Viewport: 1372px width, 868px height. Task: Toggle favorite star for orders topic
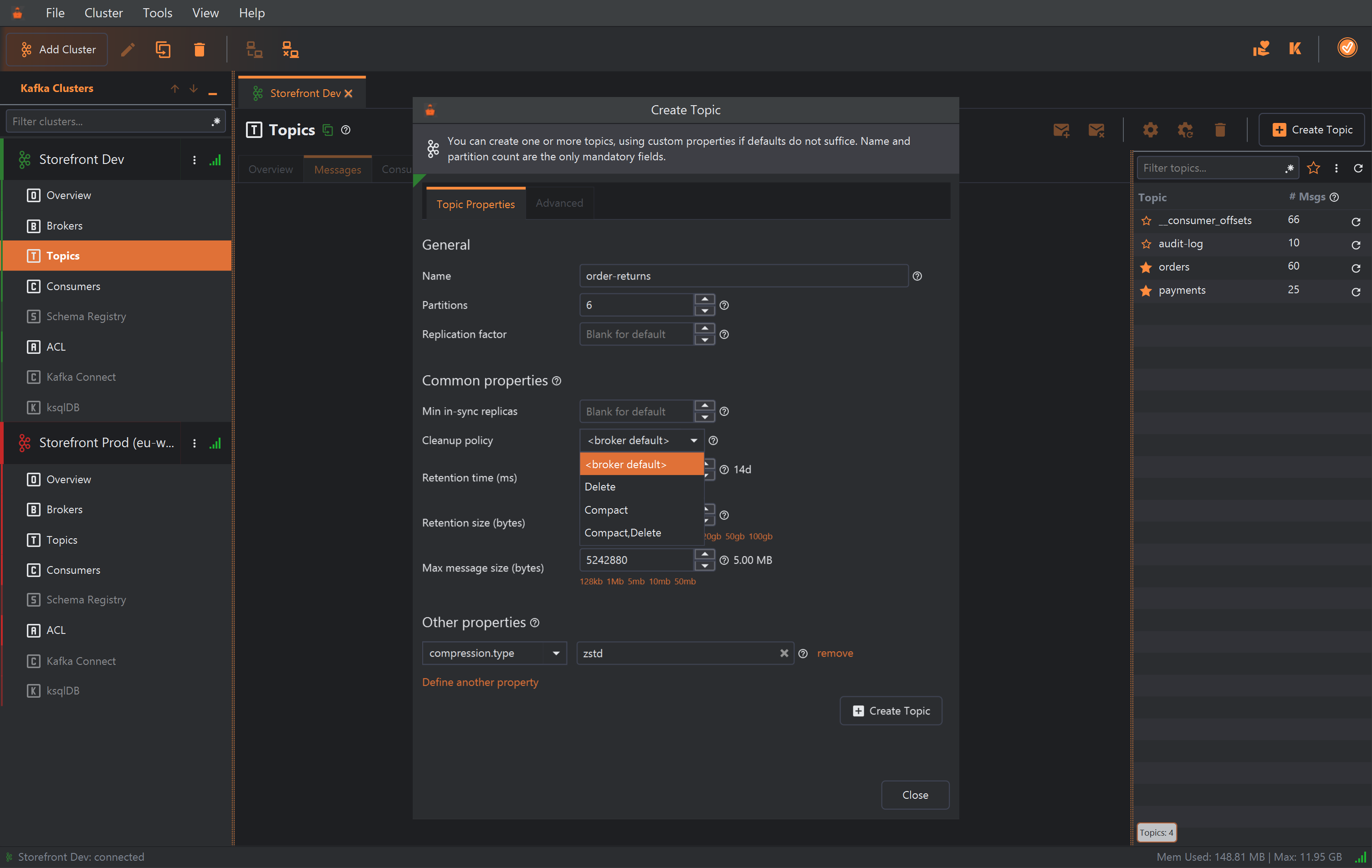(x=1146, y=267)
